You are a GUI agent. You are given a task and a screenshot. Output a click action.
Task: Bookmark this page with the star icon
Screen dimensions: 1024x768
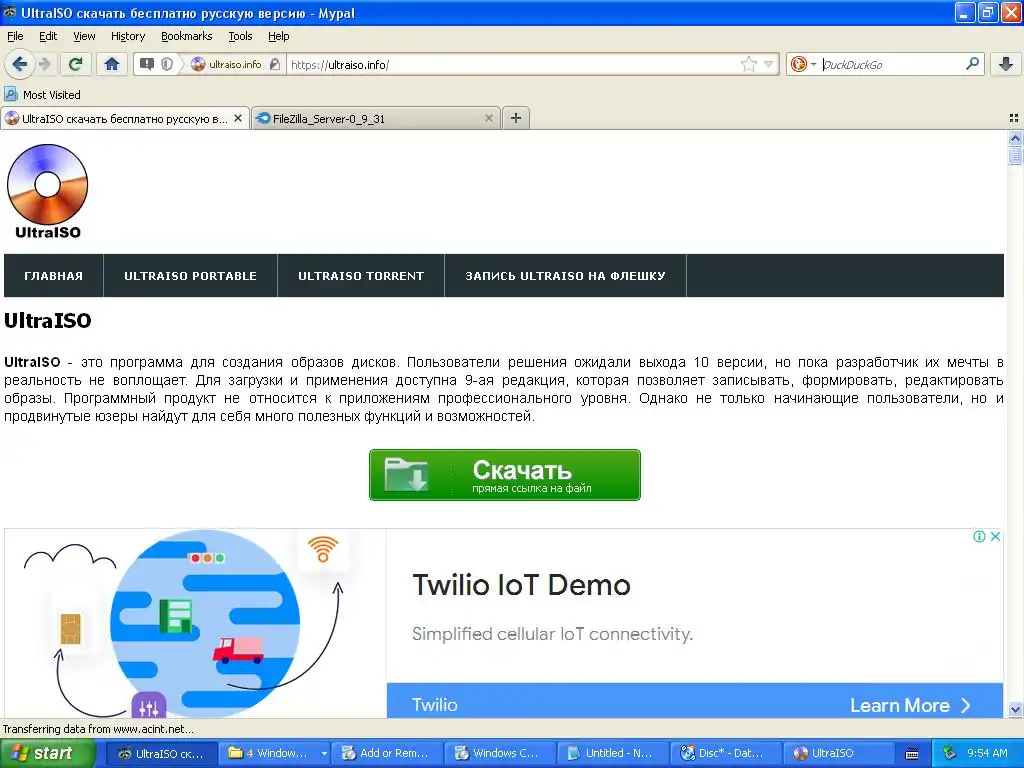pyautogui.click(x=748, y=64)
